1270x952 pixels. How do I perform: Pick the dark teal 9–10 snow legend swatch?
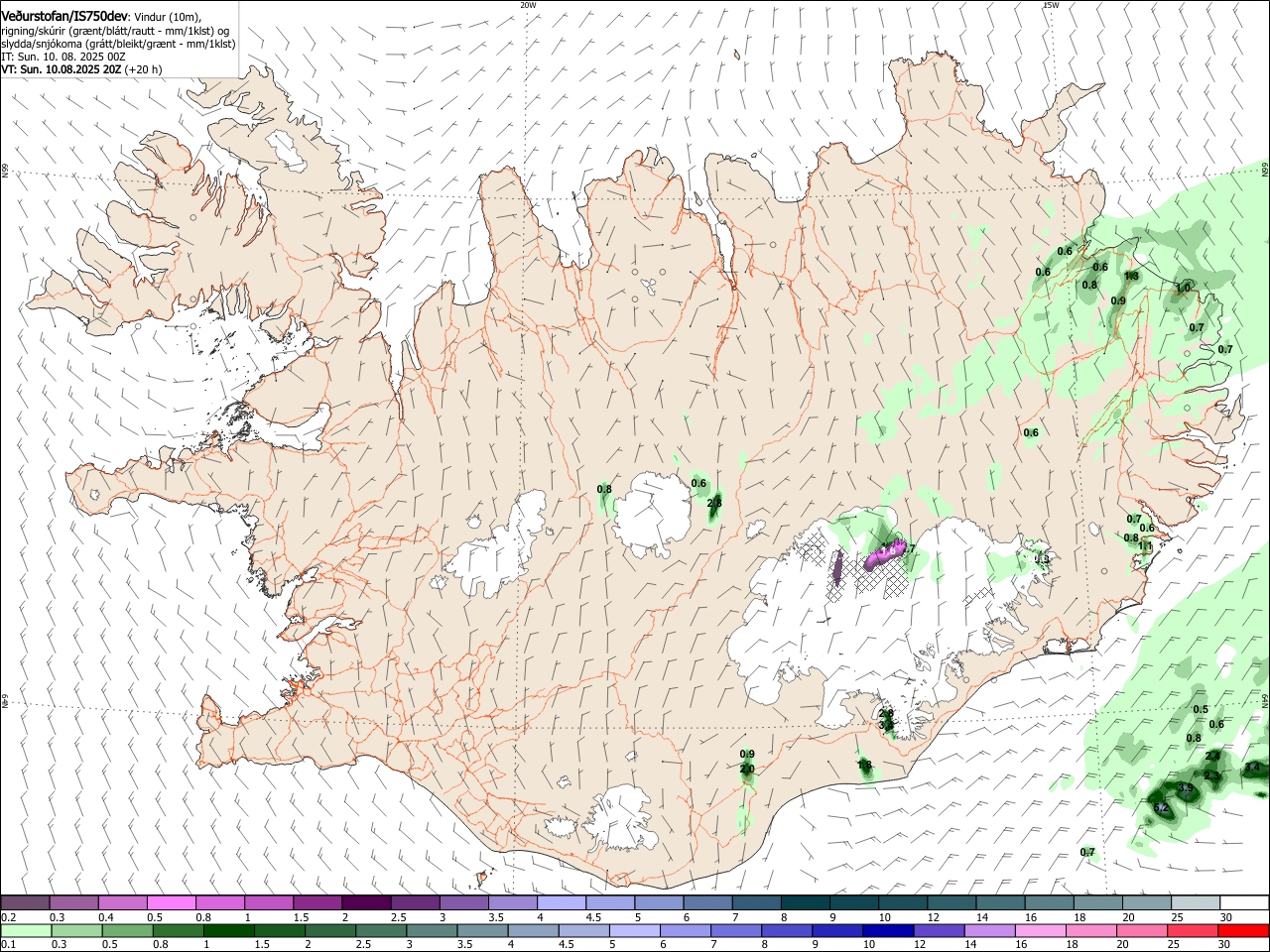click(x=856, y=902)
